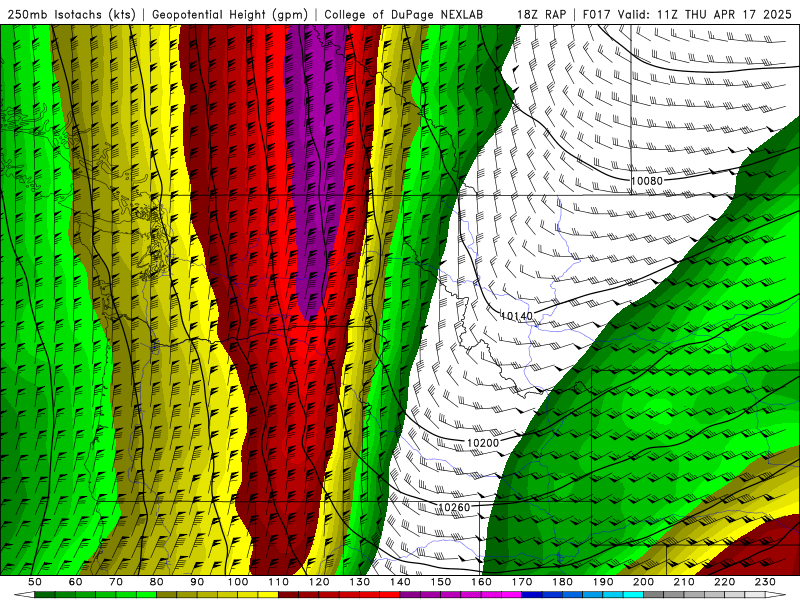Click the 200 value on the color scale
This screenshot has height=600, width=800.
pos(644,582)
